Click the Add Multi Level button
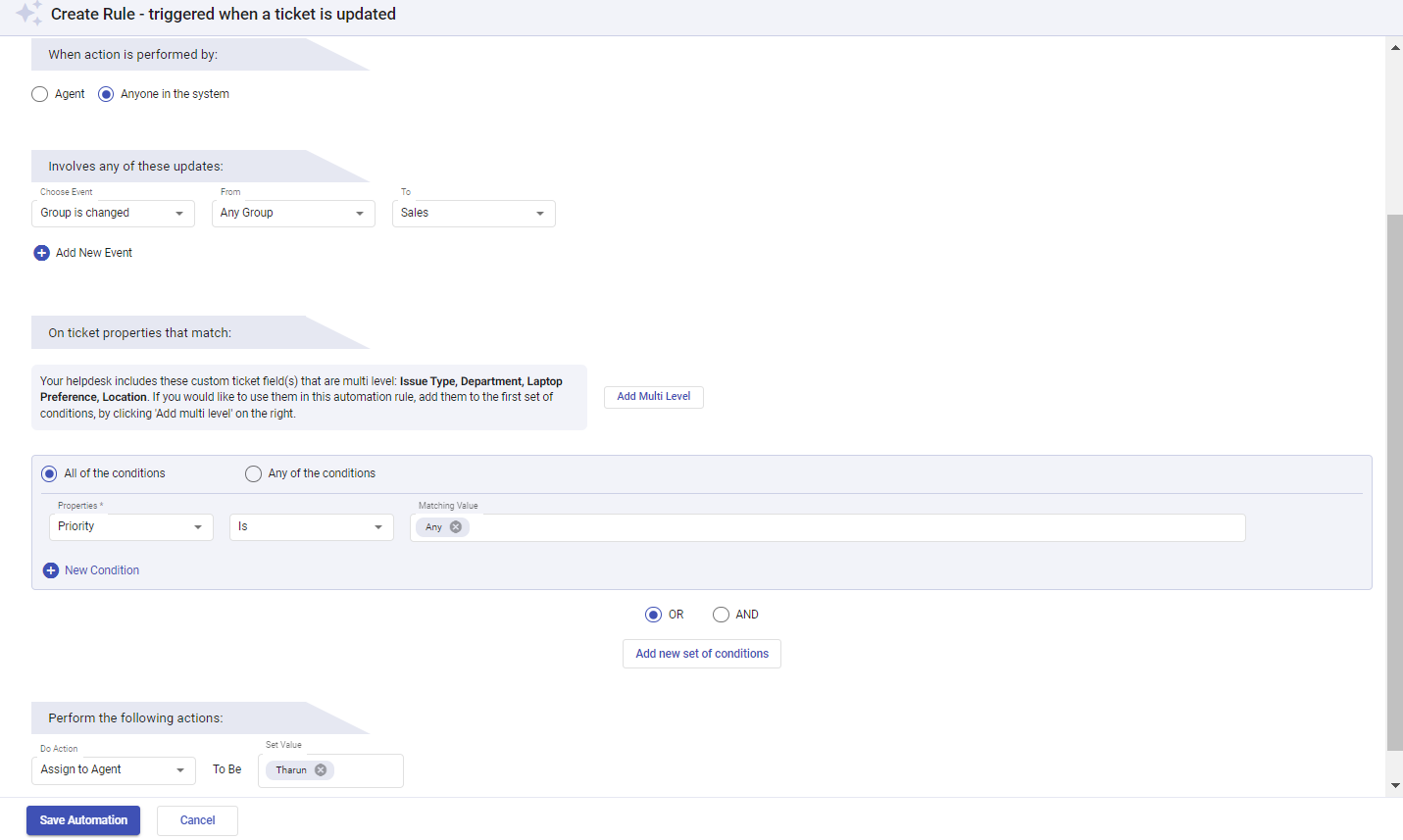The width and height of the screenshot is (1403, 840). [x=653, y=397]
